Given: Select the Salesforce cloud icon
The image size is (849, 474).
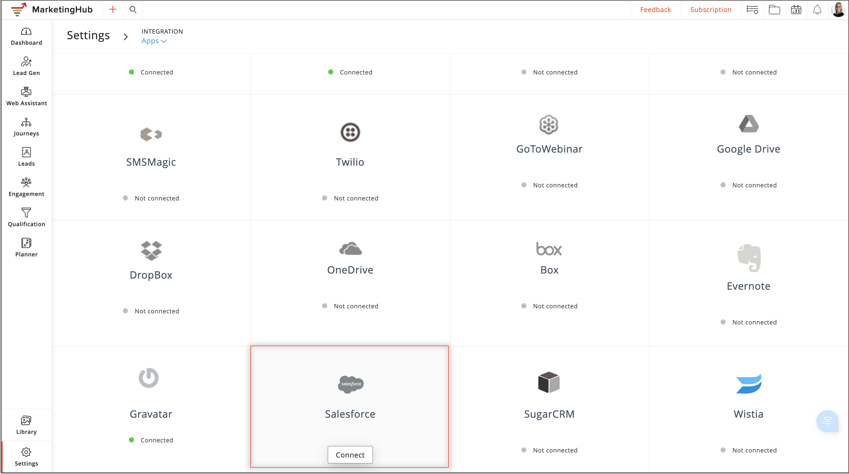Looking at the screenshot, I should click(350, 384).
